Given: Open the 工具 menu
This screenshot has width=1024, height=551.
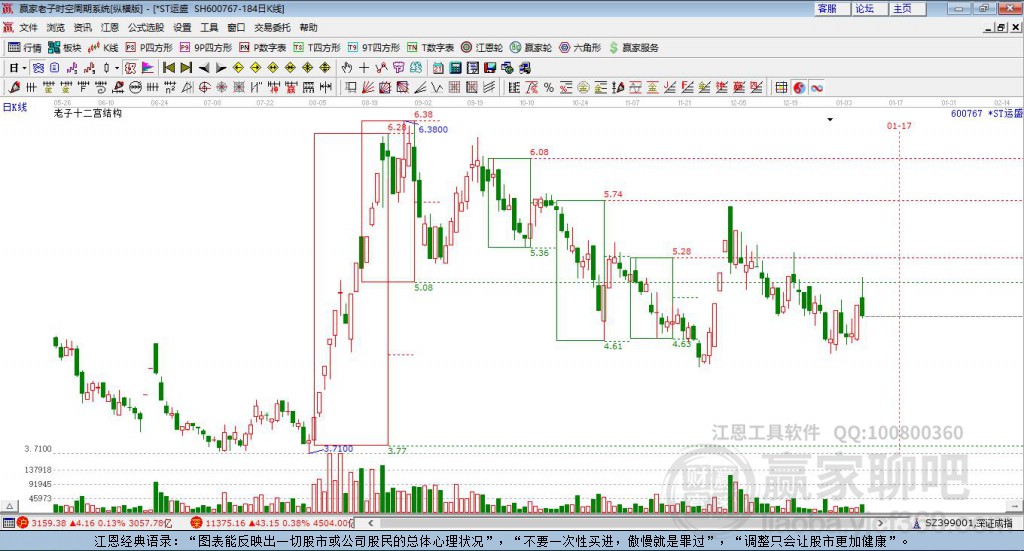Looking at the screenshot, I should [x=209, y=27].
